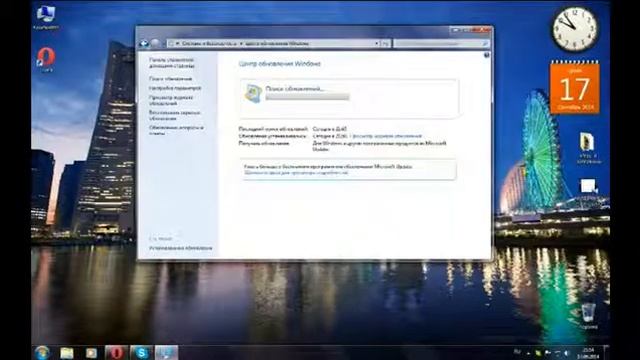Click the analog clock gadget
This screenshot has height=360, width=640.
[575, 29]
